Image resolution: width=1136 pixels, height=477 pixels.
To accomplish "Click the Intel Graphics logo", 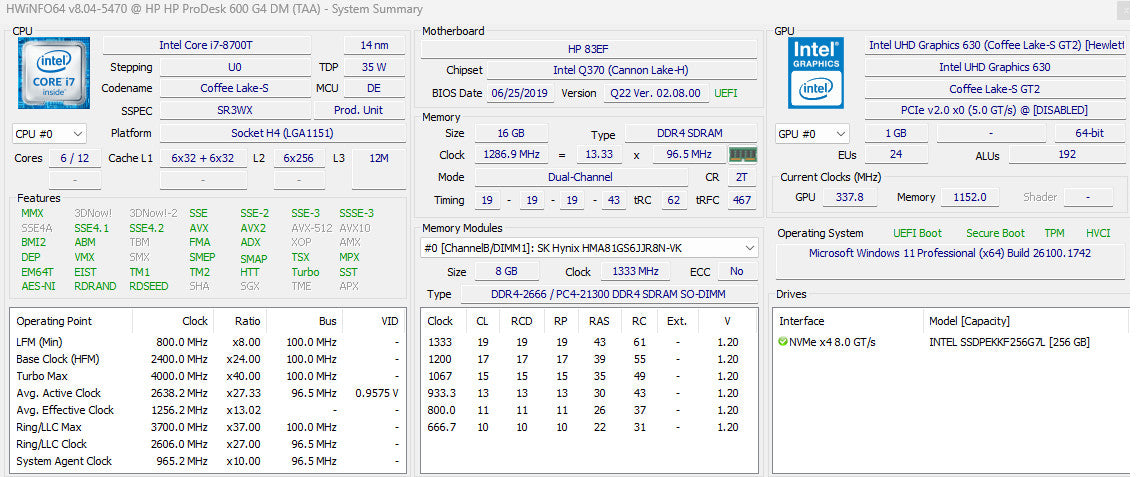I will click(x=816, y=73).
